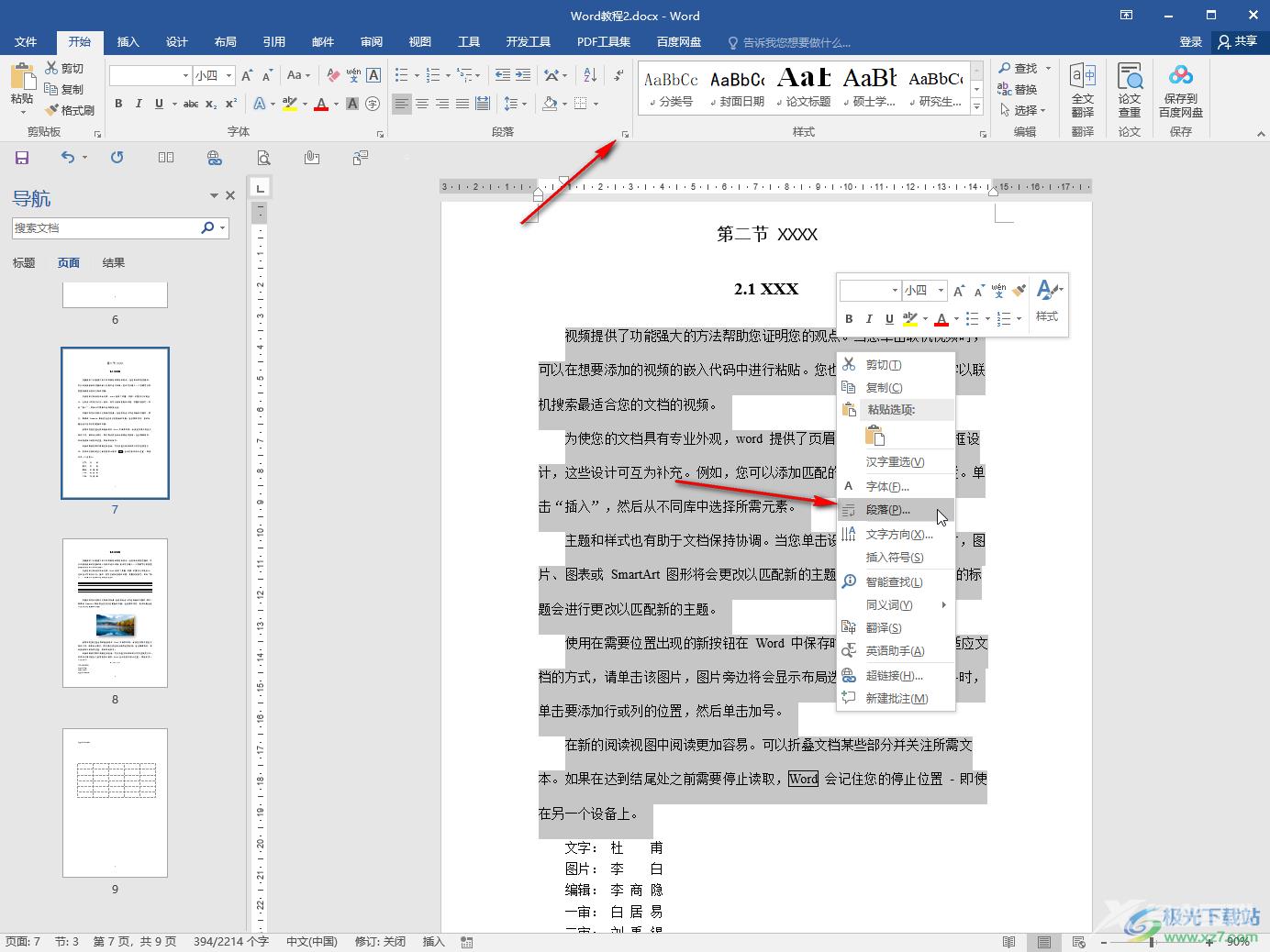
Task: Click 论文查重 icon
Action: 1130,90
